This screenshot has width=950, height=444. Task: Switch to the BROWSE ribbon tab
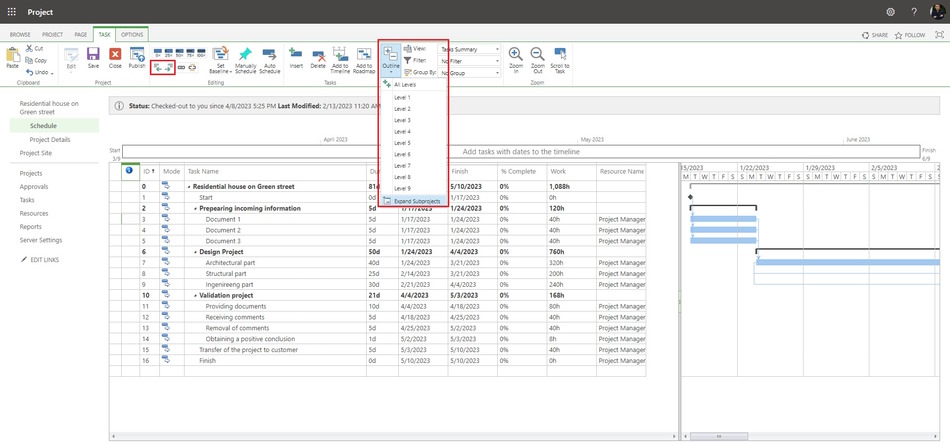(x=20, y=35)
